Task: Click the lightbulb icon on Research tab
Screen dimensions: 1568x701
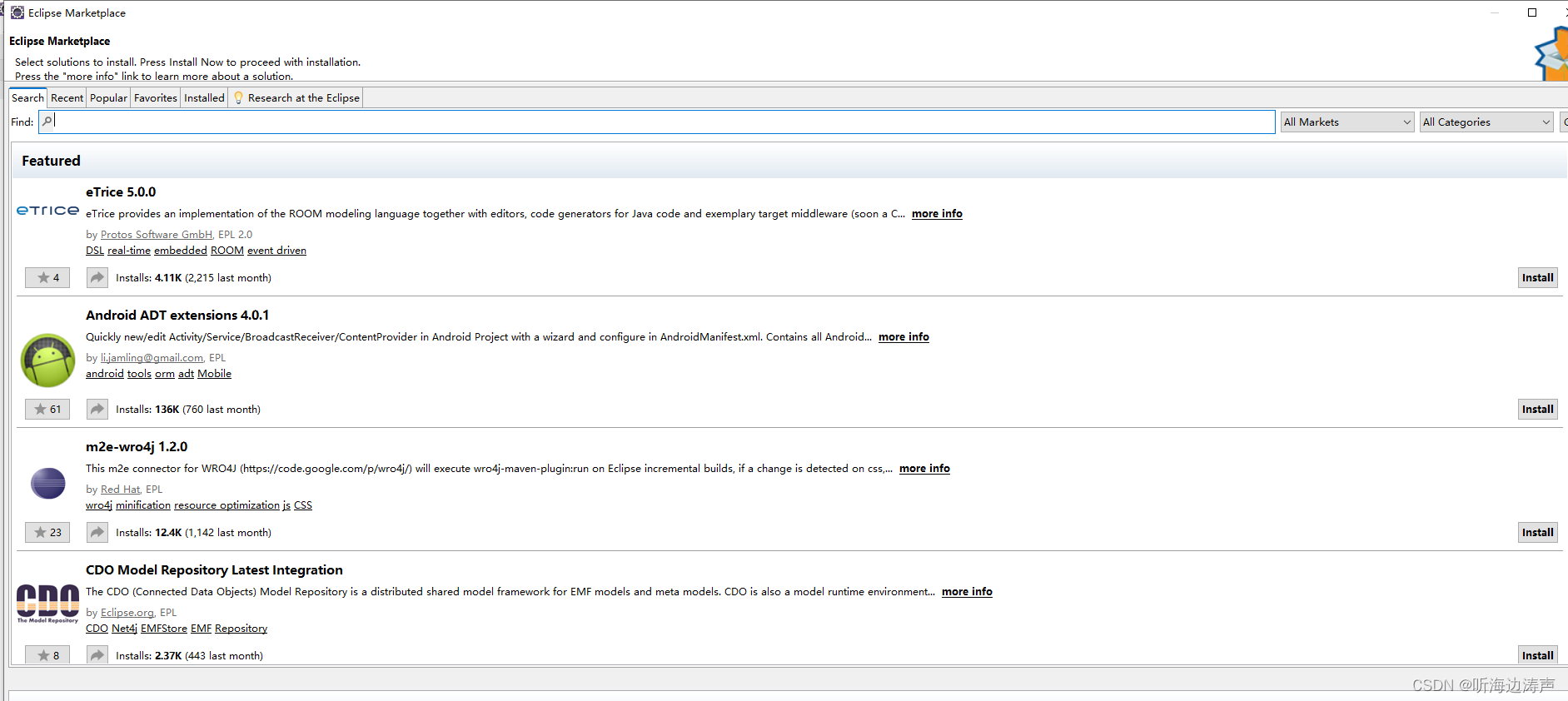Action: (239, 97)
